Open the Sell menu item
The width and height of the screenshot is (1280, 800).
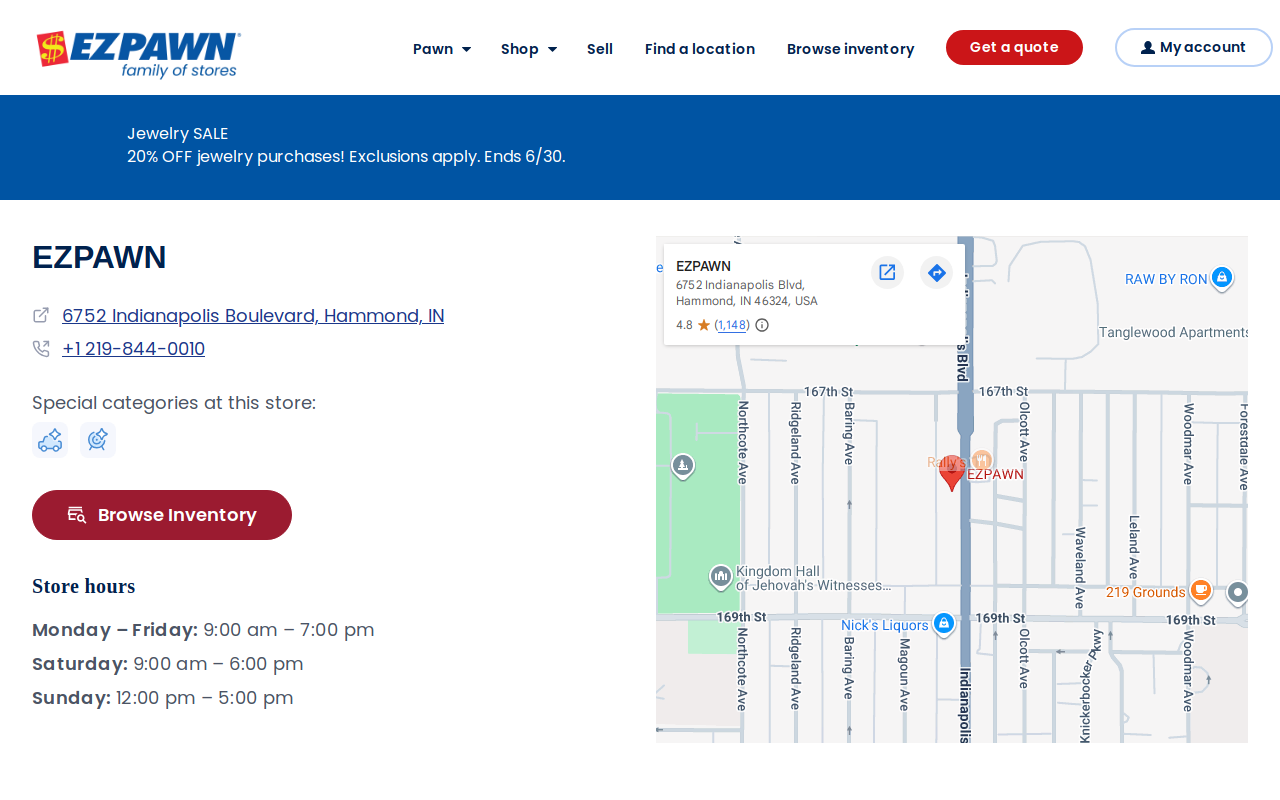[600, 49]
